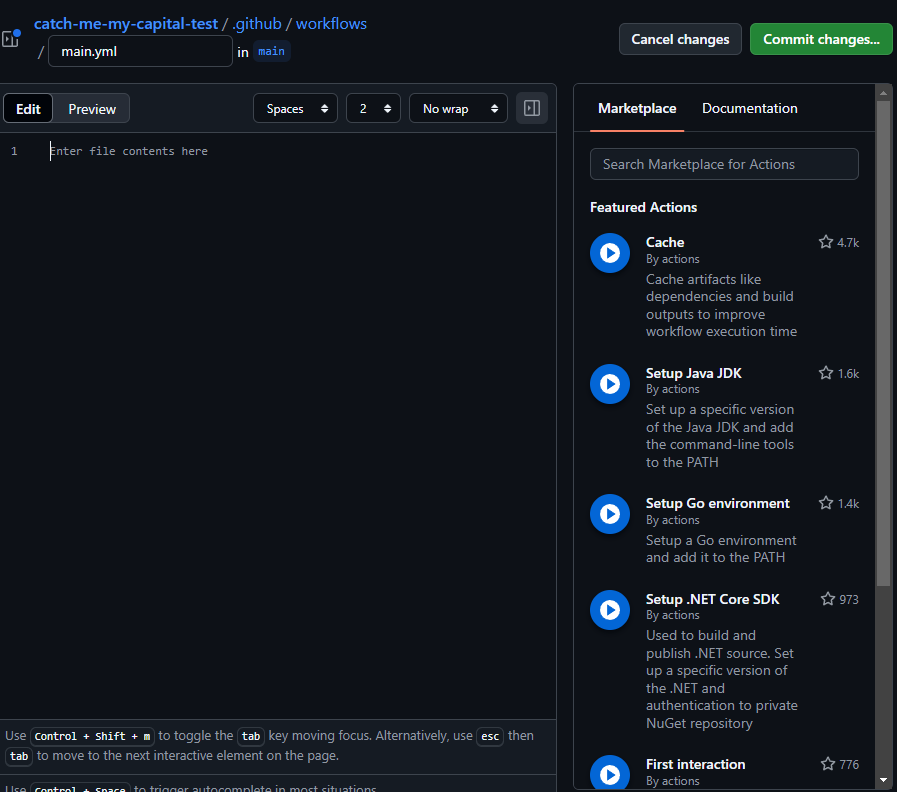Click the main.yml filename field

[140, 52]
